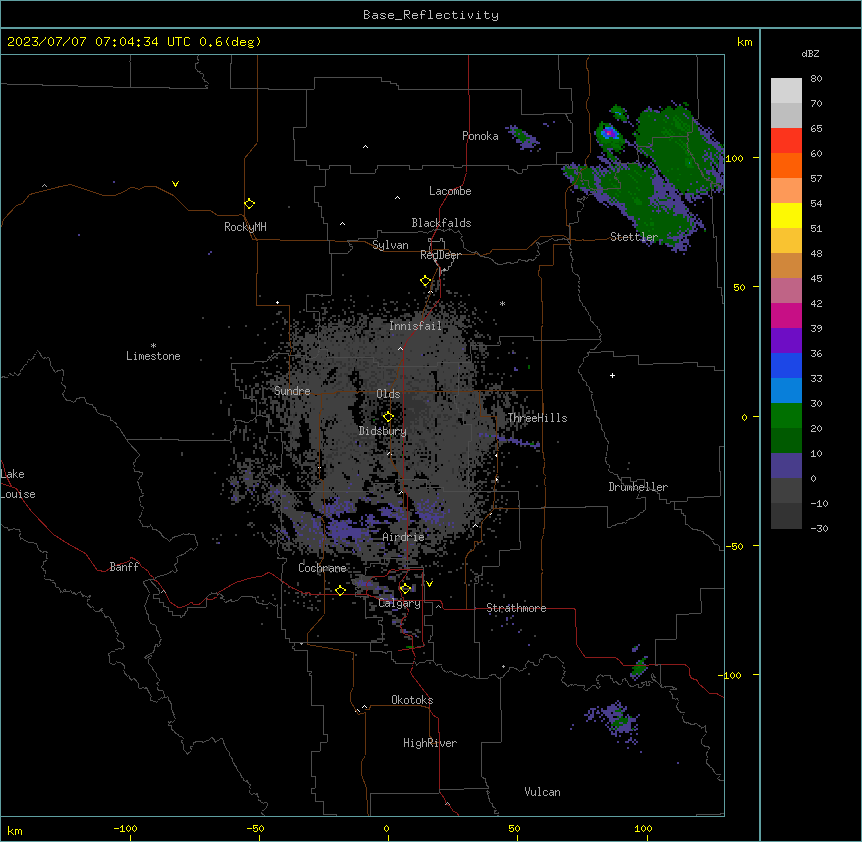The width and height of the screenshot is (862, 842).
Task: Click the Drumheller map label
Action: (638, 487)
